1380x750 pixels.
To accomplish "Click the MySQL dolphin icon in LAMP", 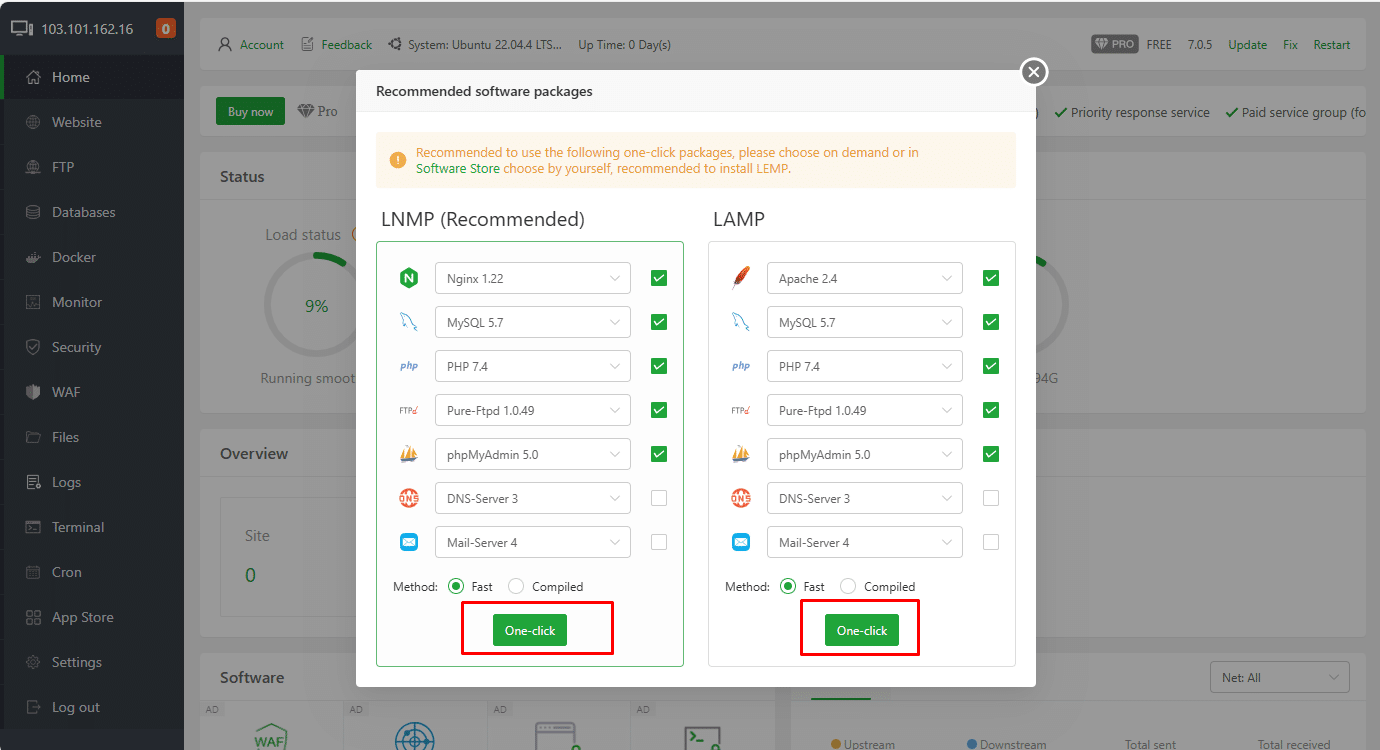I will click(x=741, y=322).
